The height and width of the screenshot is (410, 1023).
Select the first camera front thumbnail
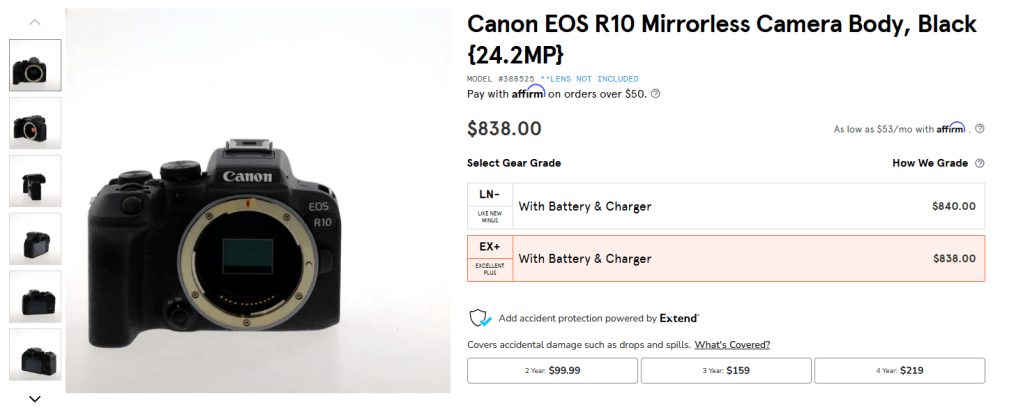pyautogui.click(x=35, y=65)
